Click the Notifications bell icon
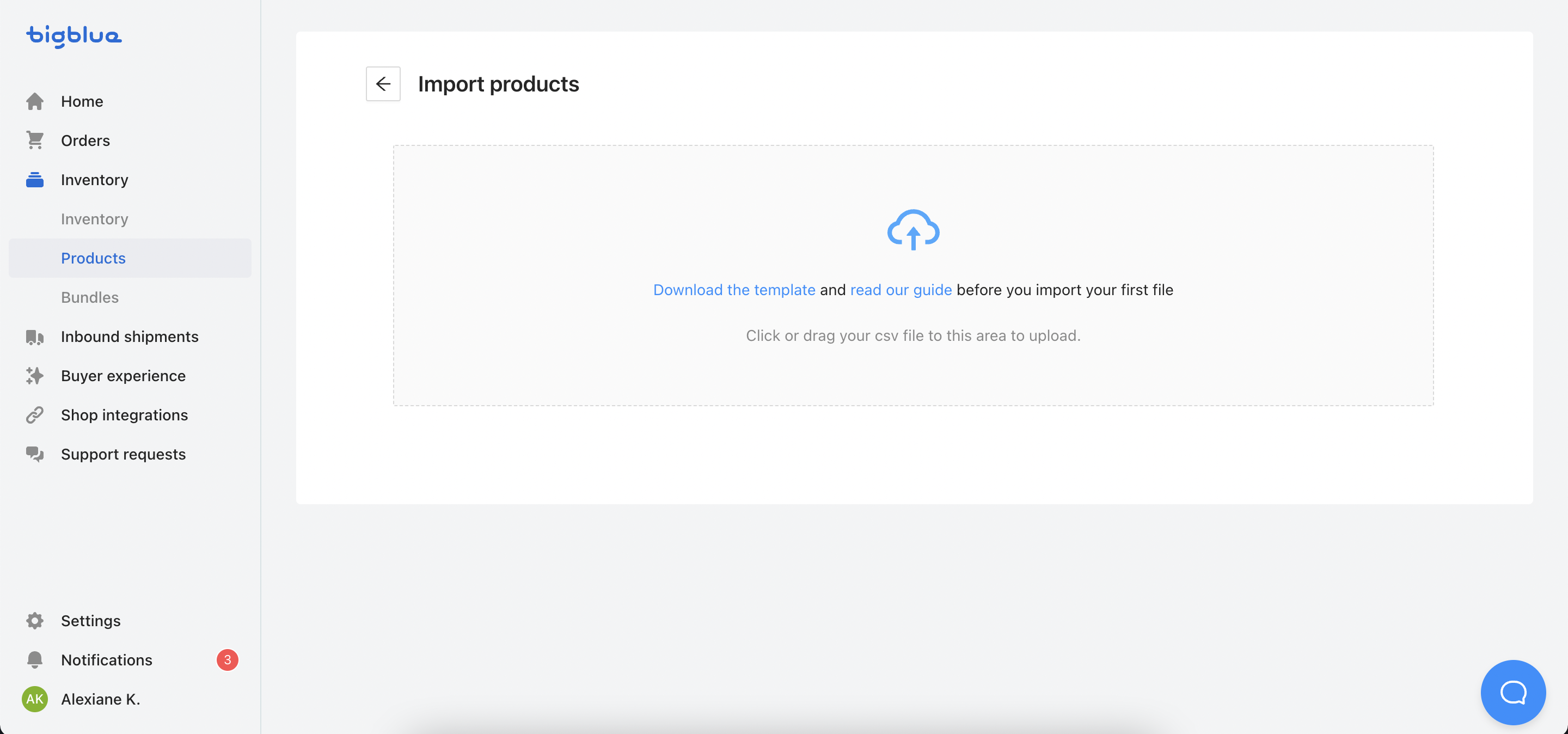 (35, 660)
